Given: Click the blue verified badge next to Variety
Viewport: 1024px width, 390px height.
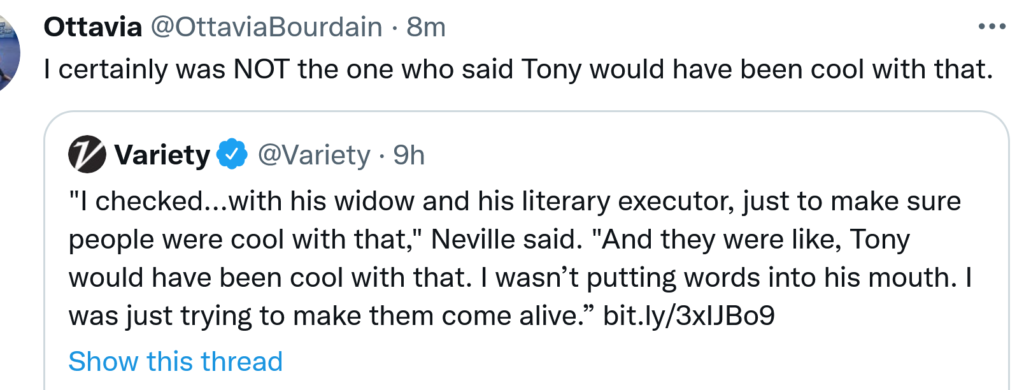Looking at the screenshot, I should pyautogui.click(x=231, y=155).
